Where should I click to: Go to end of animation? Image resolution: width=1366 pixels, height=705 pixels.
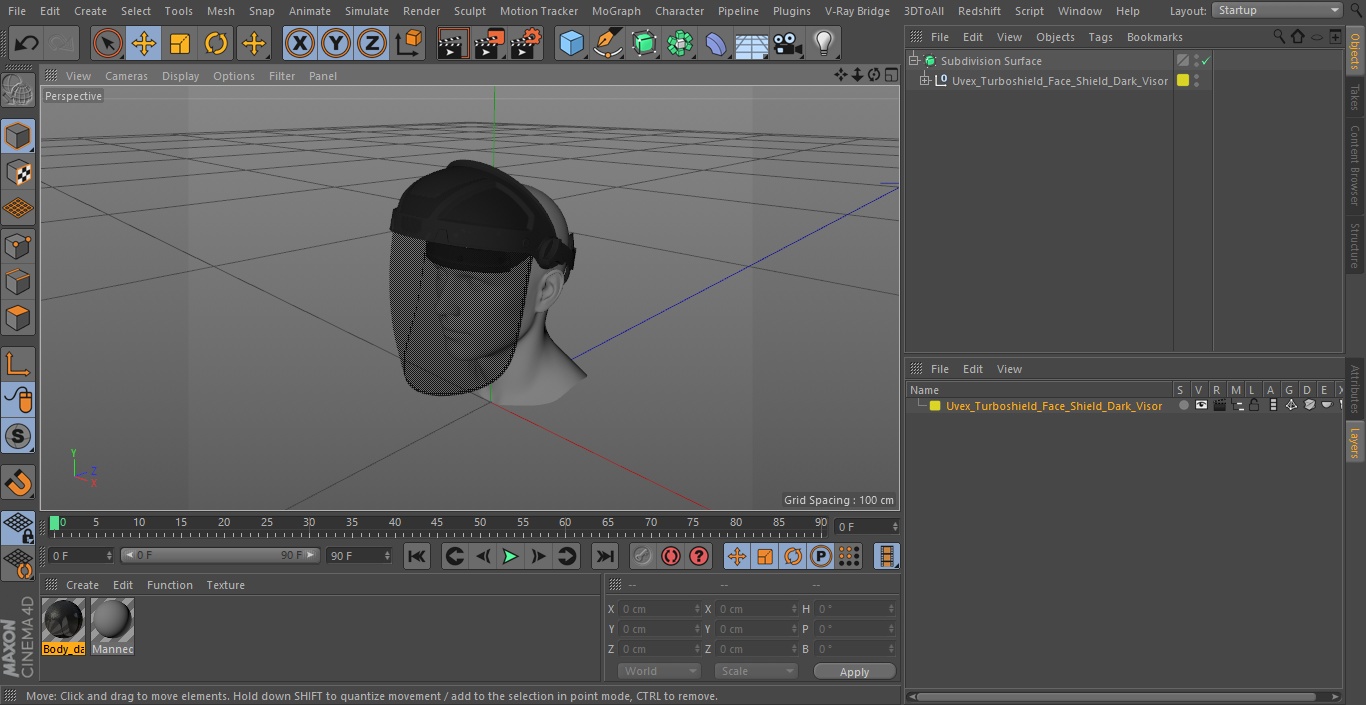605,556
